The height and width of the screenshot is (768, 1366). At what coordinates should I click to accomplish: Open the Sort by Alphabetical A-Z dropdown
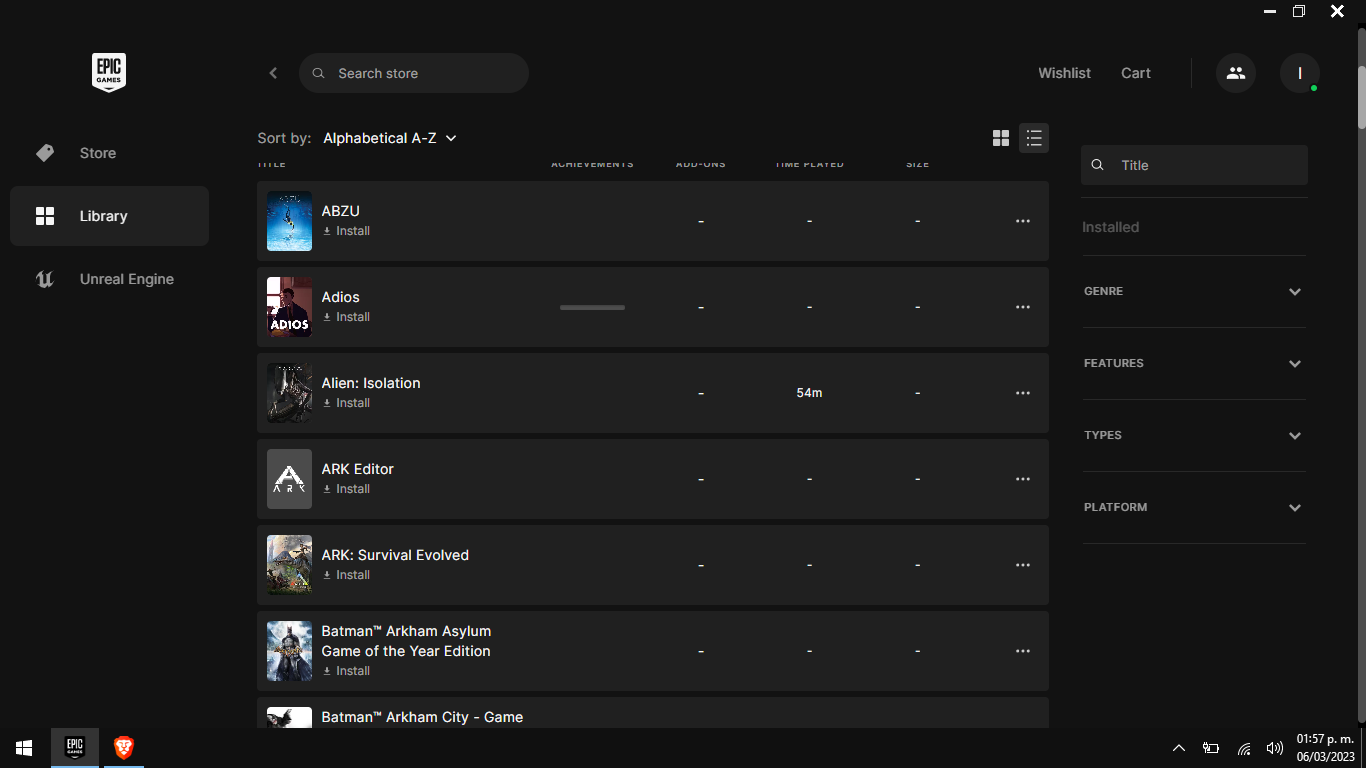pos(390,138)
